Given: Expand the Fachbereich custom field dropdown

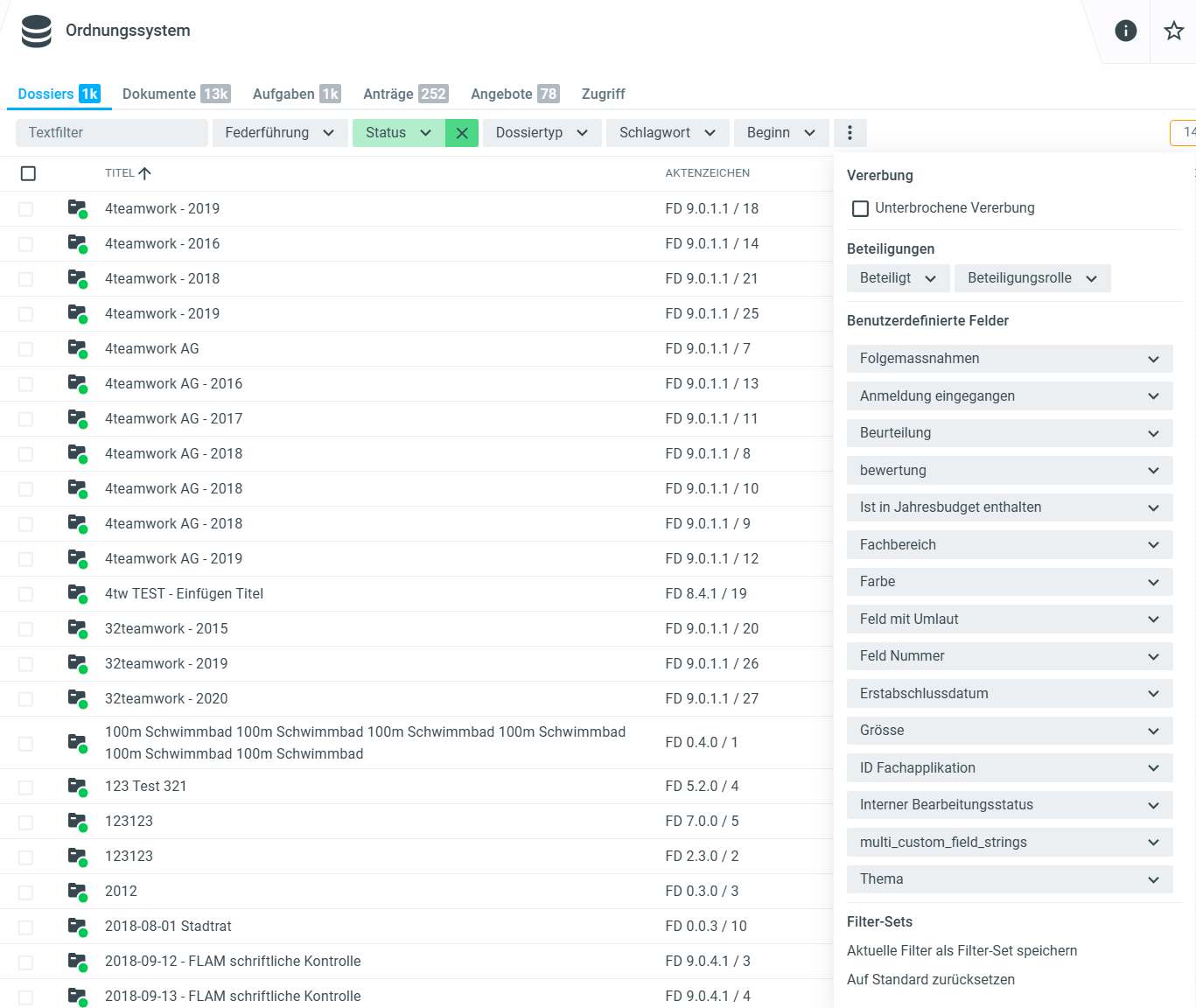Looking at the screenshot, I should pyautogui.click(x=1009, y=545).
